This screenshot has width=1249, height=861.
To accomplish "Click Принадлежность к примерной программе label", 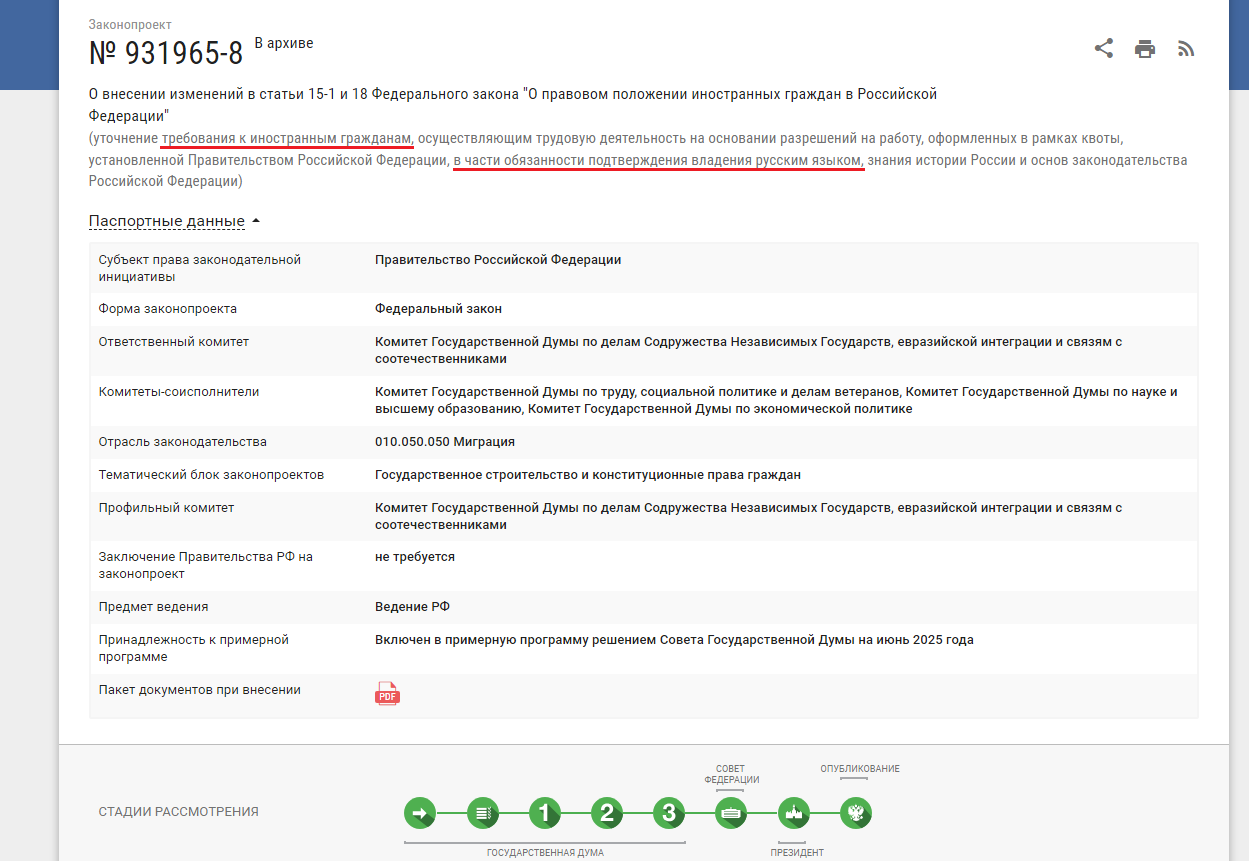I will pyautogui.click(x=194, y=648).
